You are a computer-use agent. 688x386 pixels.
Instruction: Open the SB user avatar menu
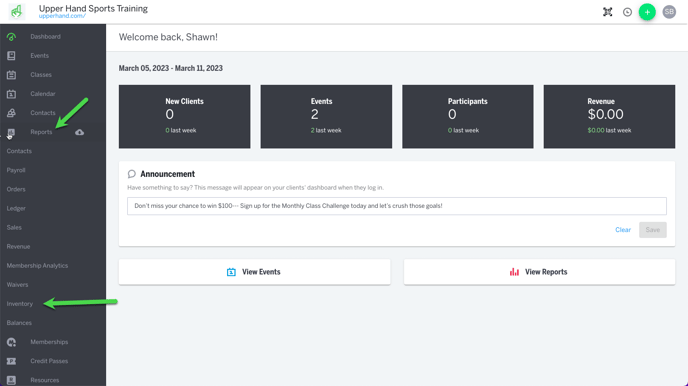tap(669, 12)
